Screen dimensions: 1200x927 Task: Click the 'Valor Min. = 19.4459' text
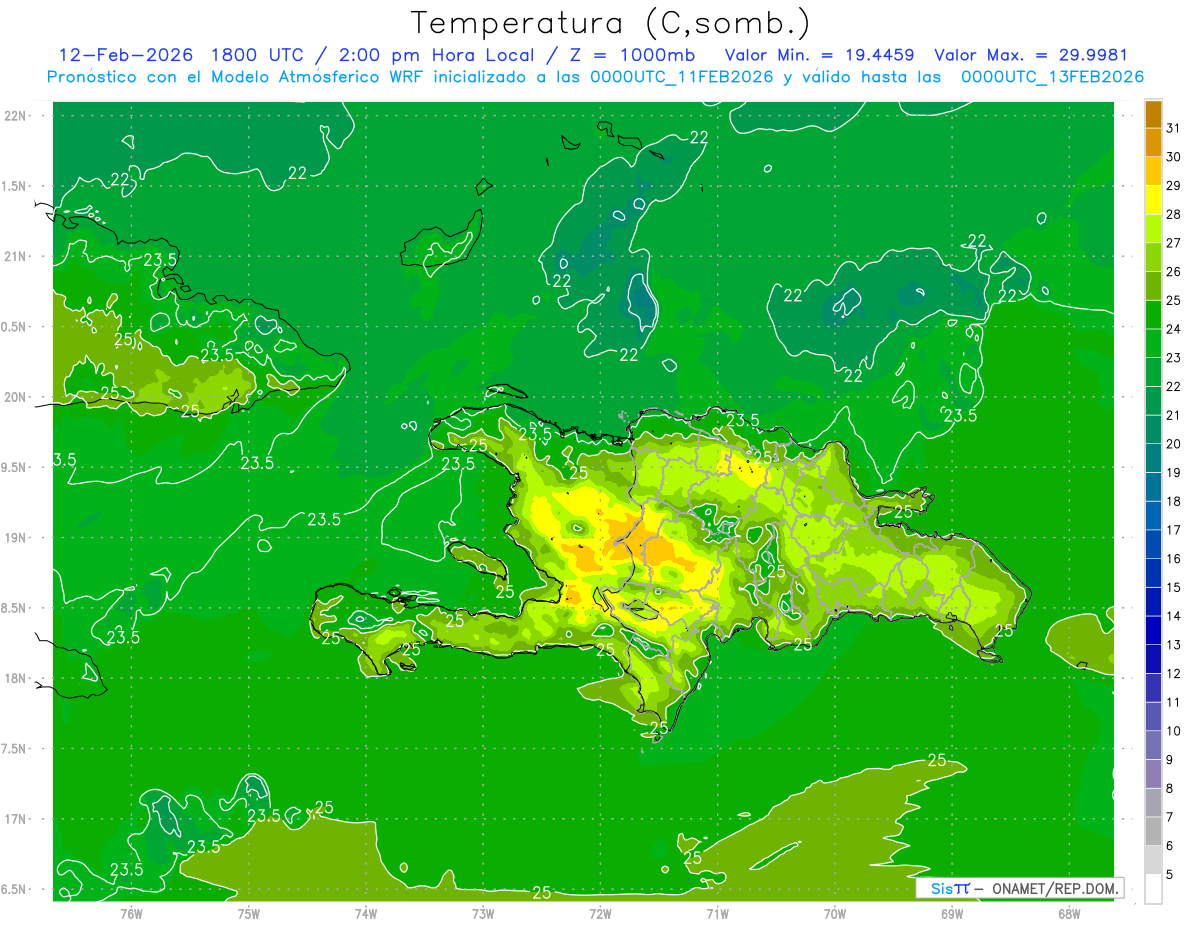(820, 55)
